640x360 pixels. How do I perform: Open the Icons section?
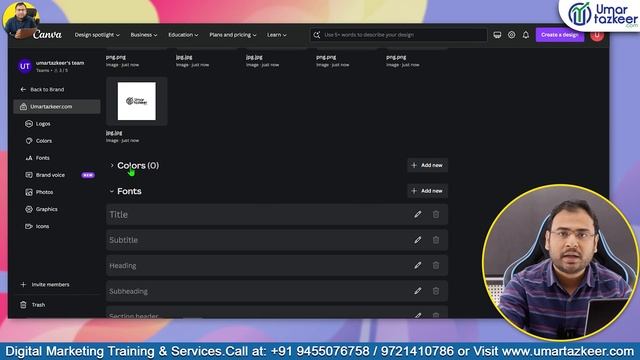pos(37,227)
